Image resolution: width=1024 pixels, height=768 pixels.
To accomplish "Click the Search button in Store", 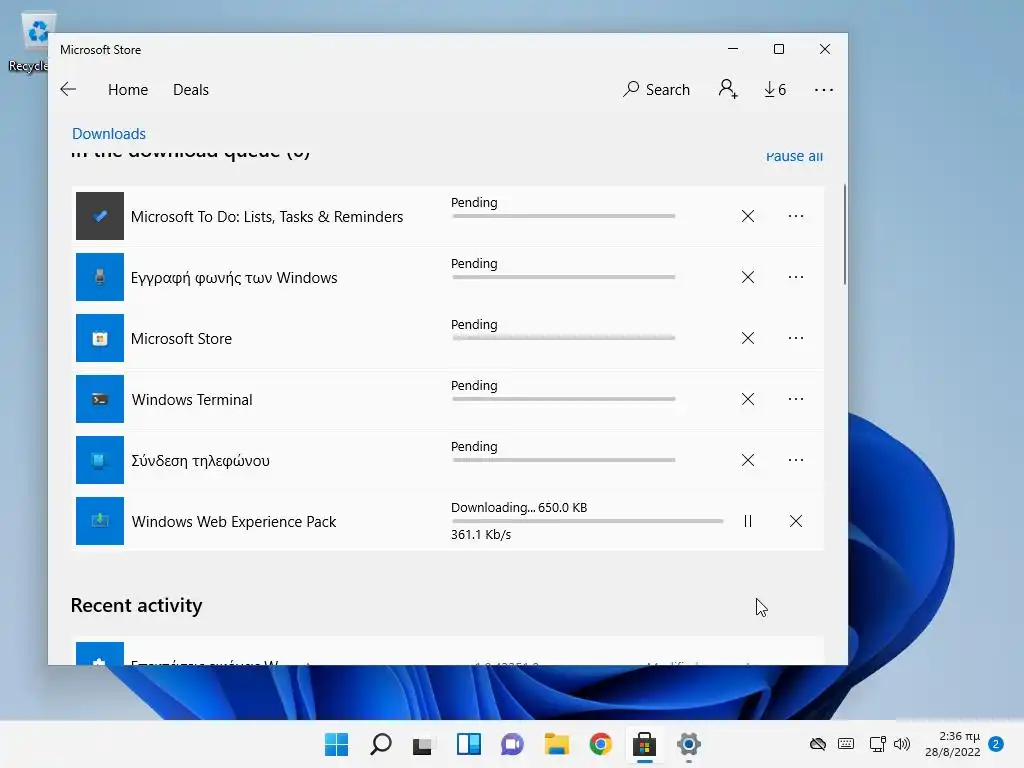I will coord(656,89).
